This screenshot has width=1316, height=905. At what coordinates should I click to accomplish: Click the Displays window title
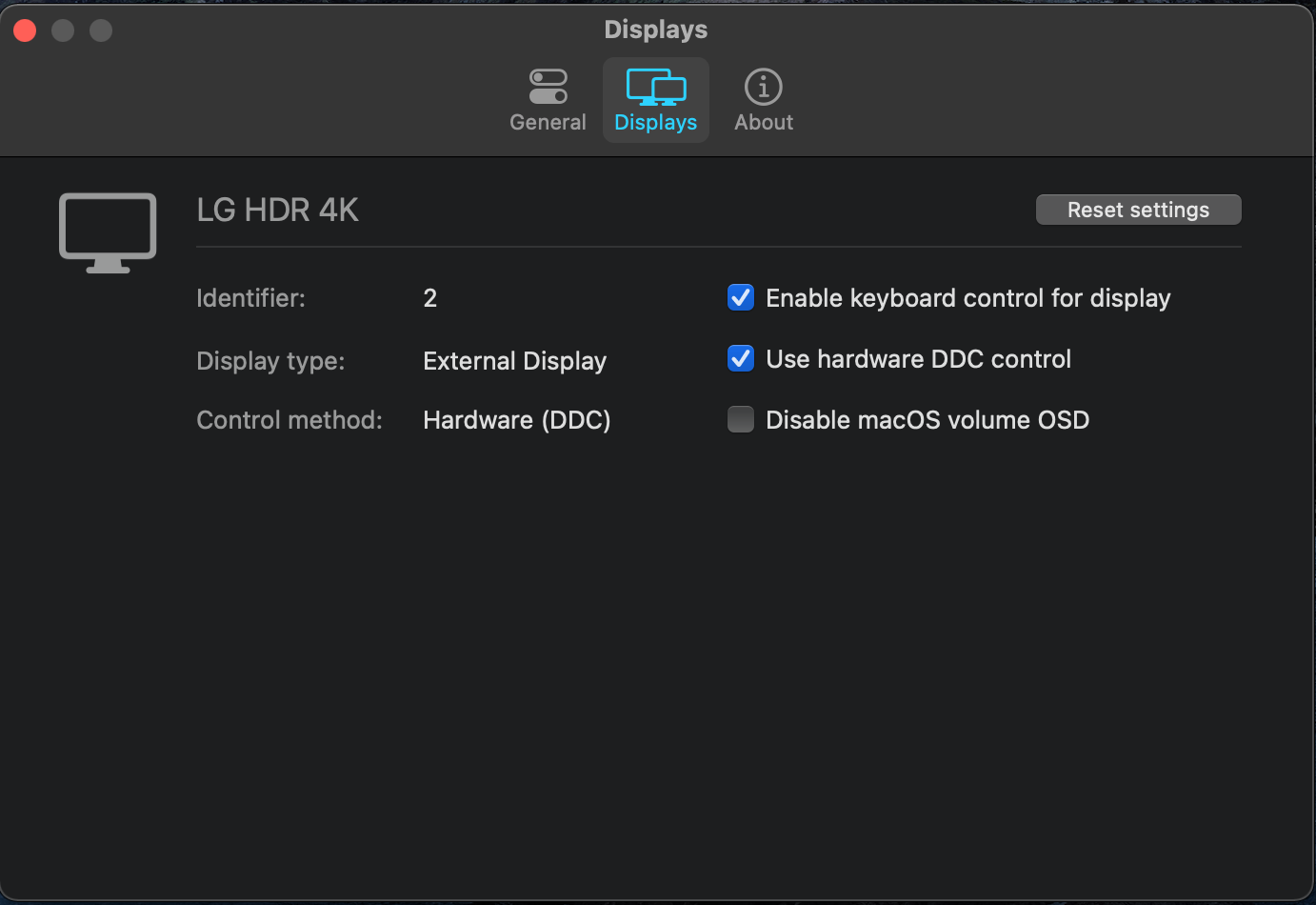click(x=655, y=30)
